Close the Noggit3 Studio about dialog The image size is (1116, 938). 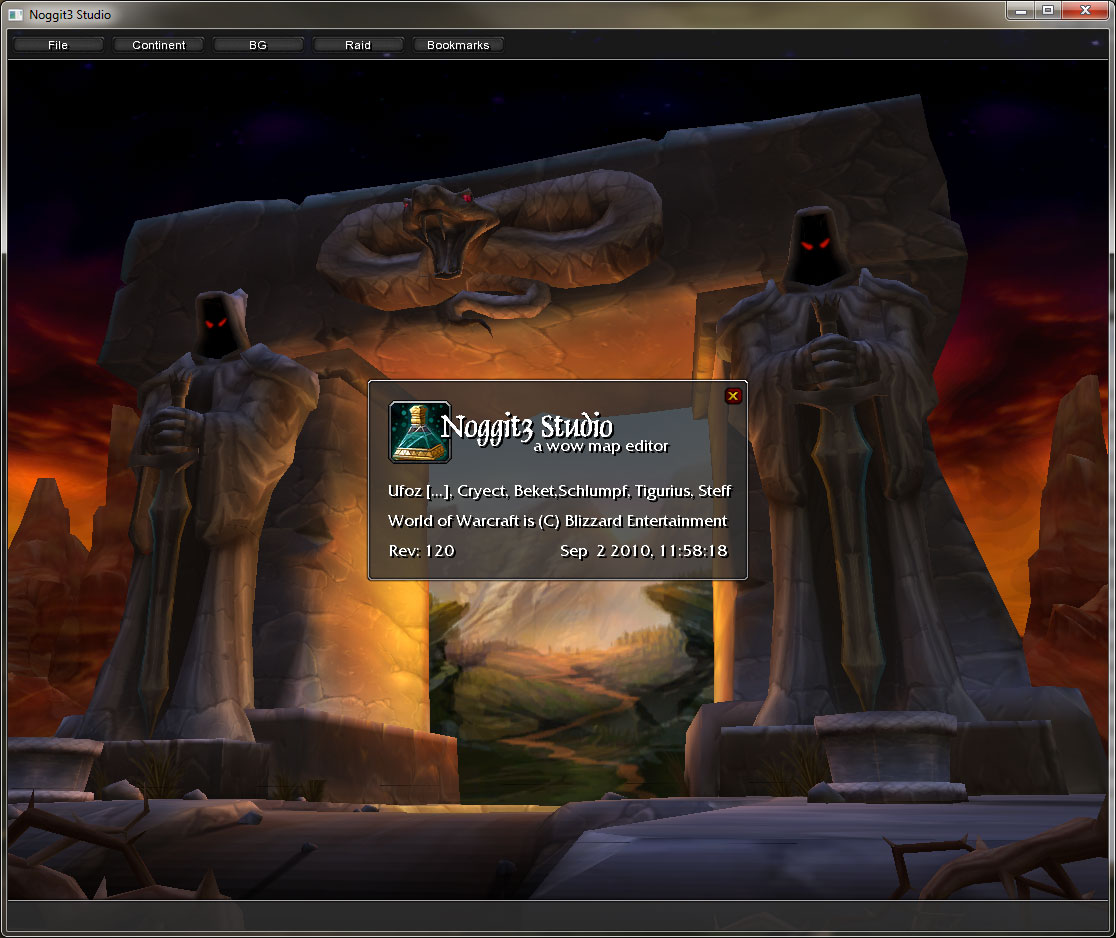point(733,396)
